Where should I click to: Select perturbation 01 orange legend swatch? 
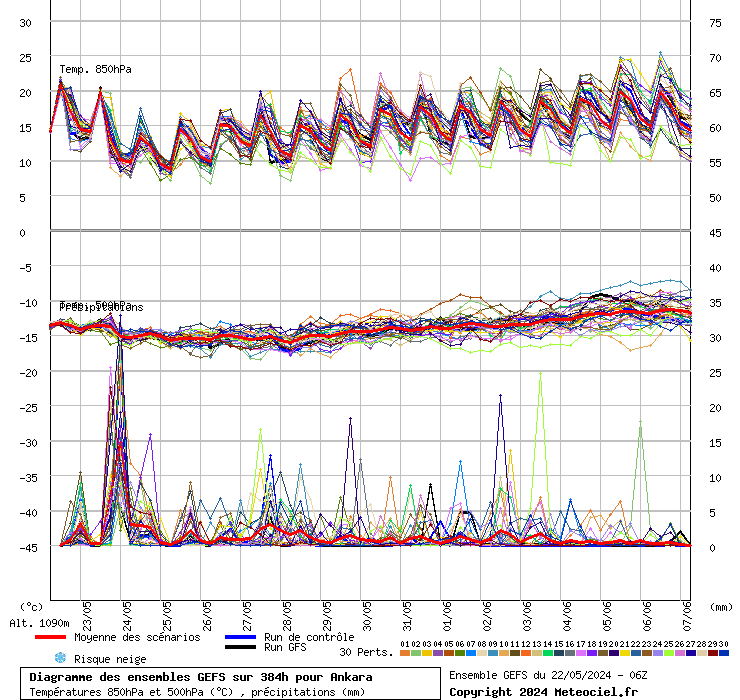[x=405, y=653]
